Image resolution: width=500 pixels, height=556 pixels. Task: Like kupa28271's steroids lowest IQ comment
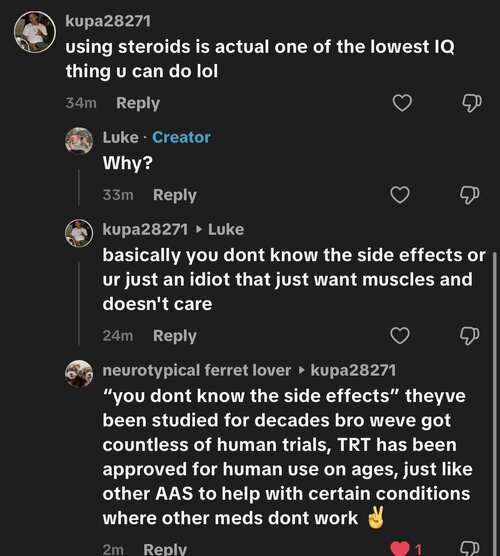[402, 103]
